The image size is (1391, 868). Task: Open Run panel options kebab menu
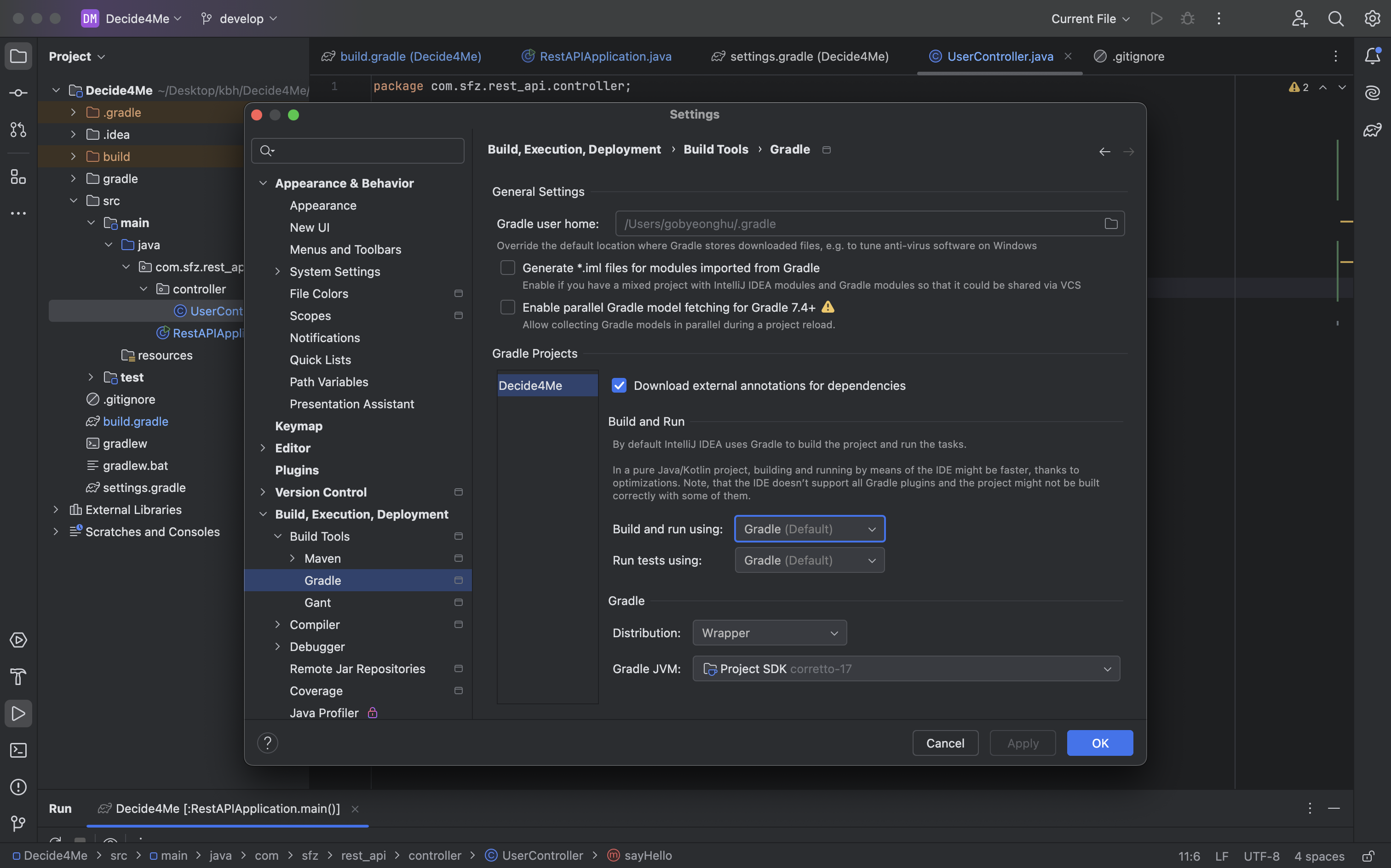pos(1310,808)
